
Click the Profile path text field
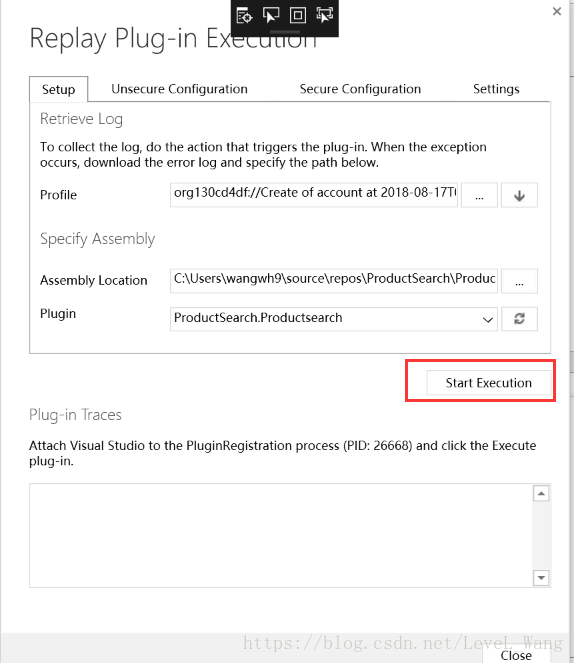click(x=314, y=195)
